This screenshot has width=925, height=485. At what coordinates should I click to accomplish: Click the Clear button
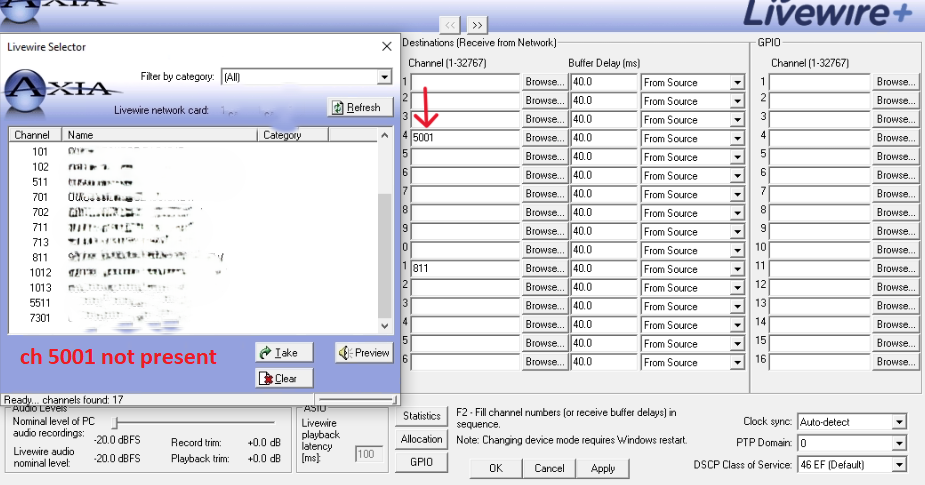click(x=284, y=379)
